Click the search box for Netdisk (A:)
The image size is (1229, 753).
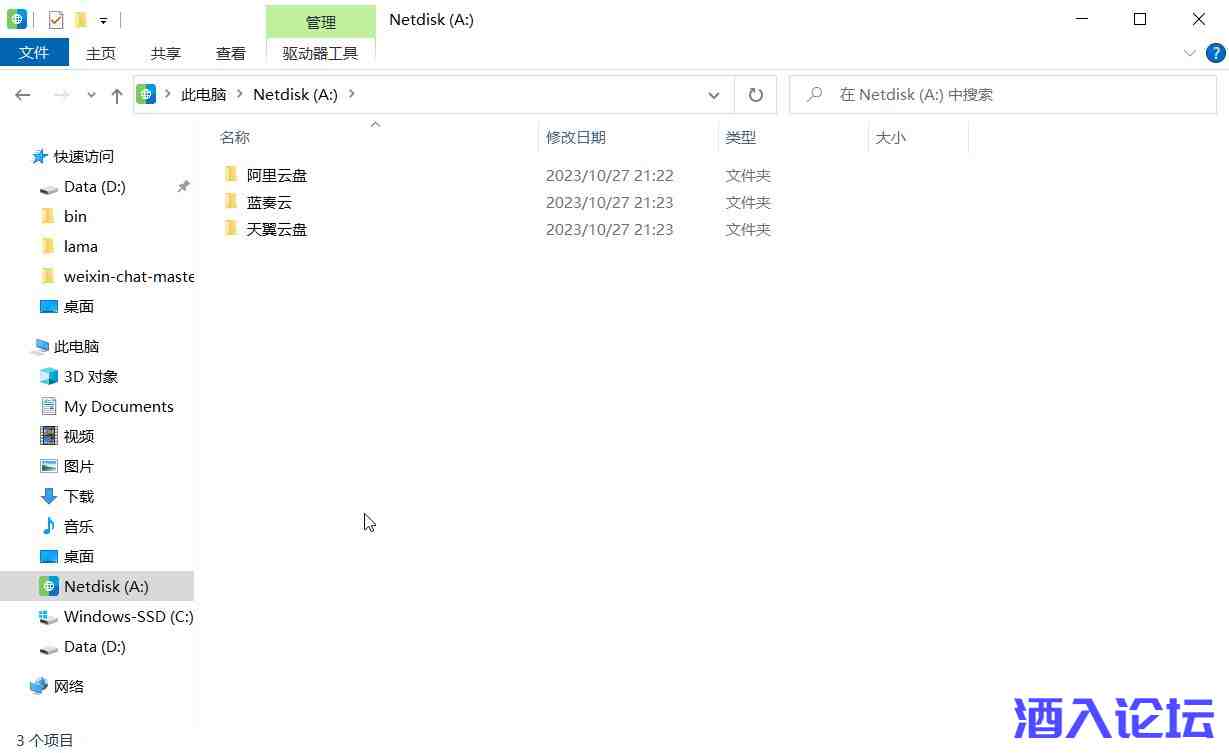click(x=1003, y=95)
